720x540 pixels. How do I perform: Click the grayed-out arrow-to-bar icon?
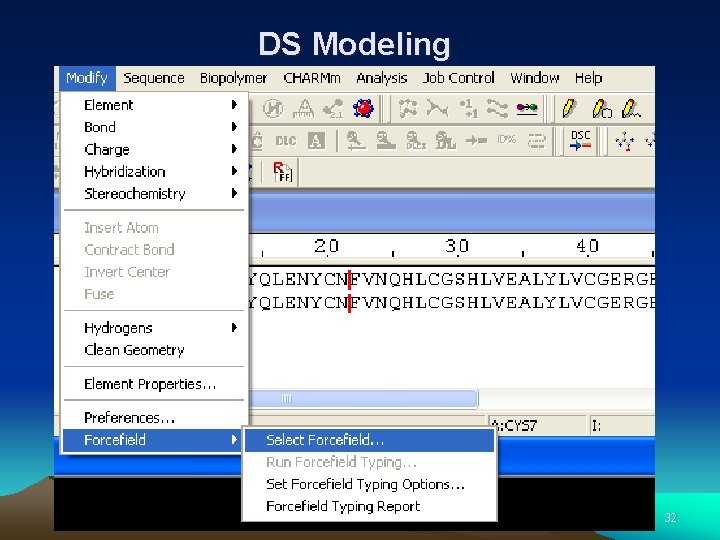point(476,140)
